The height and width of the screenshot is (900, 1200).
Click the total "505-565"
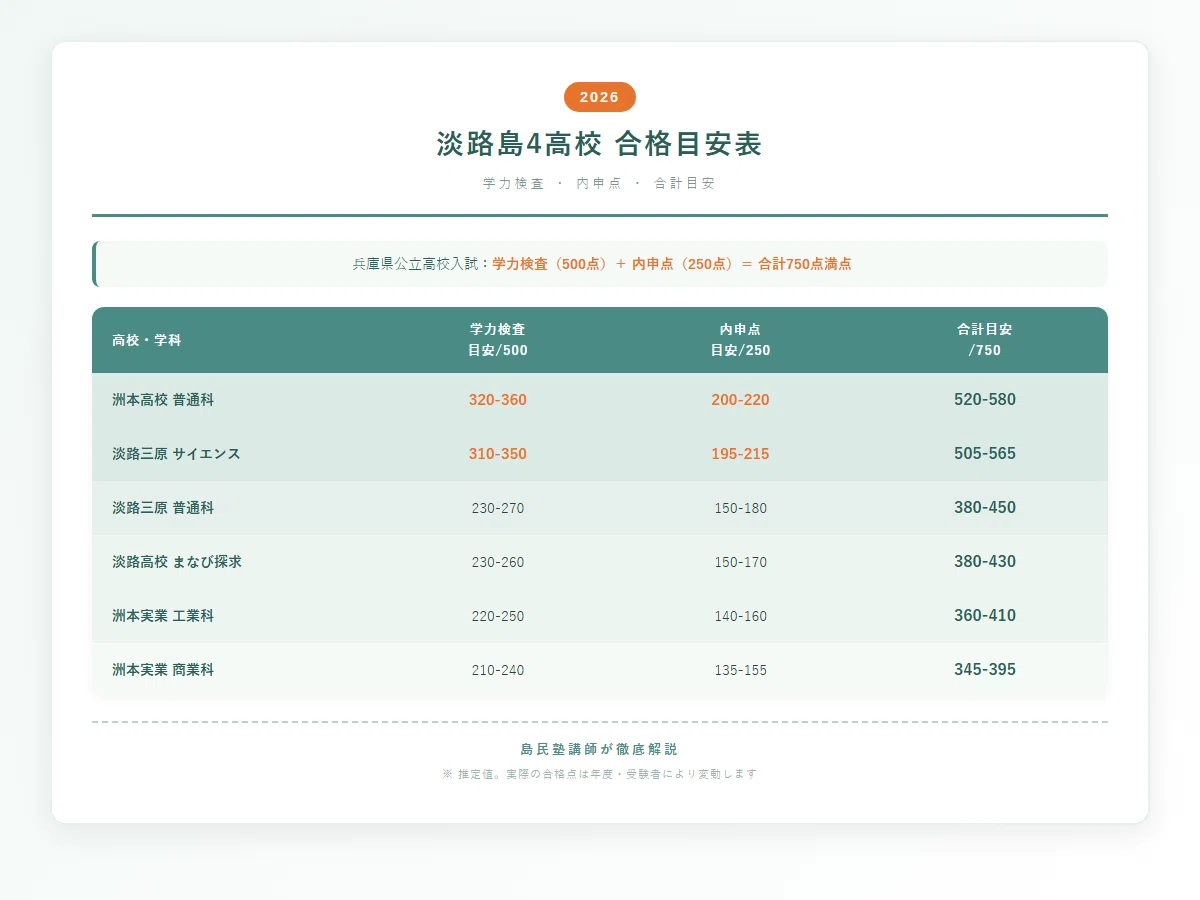tap(985, 454)
